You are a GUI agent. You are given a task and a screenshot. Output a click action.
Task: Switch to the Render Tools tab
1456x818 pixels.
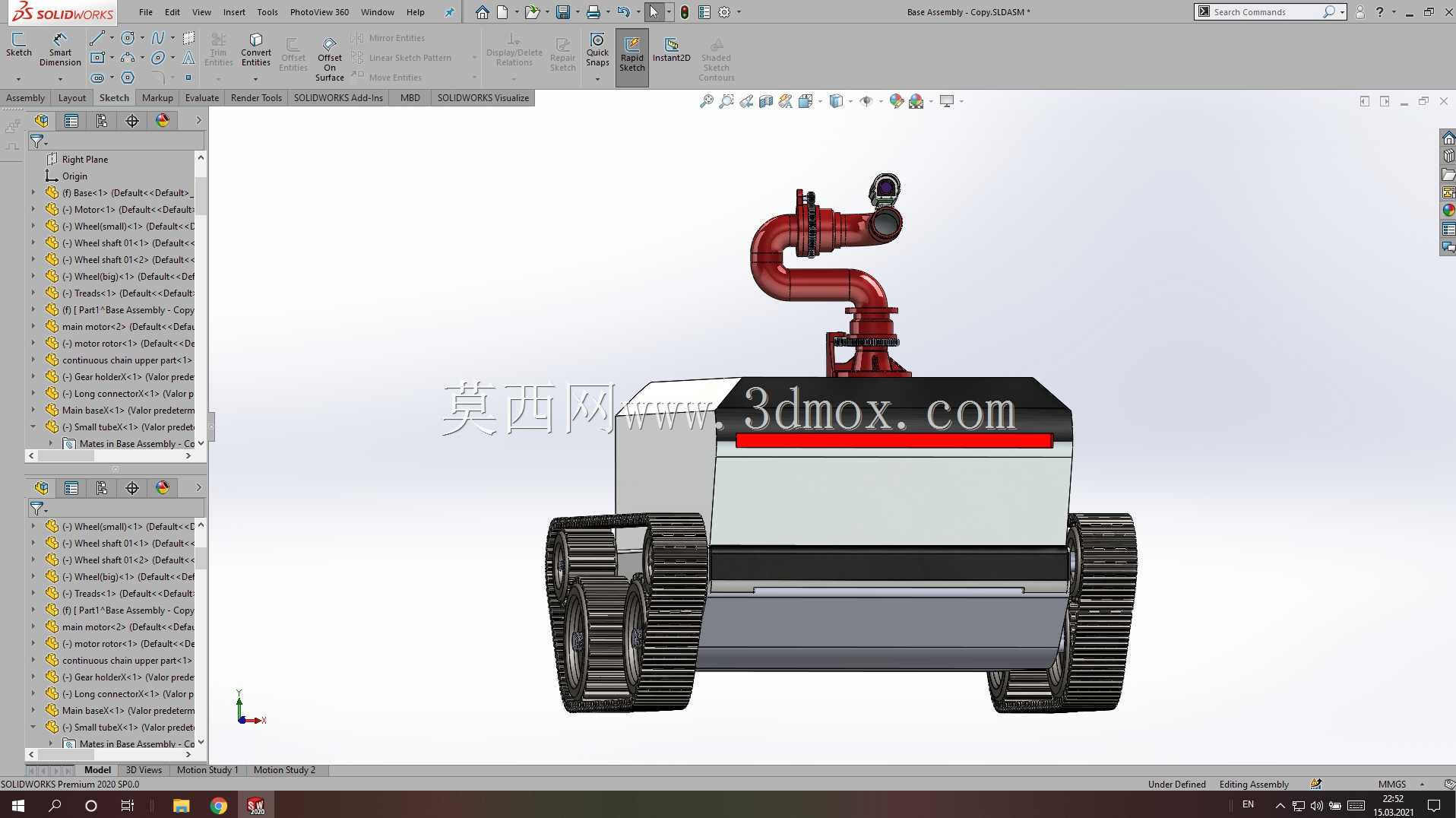(x=256, y=98)
